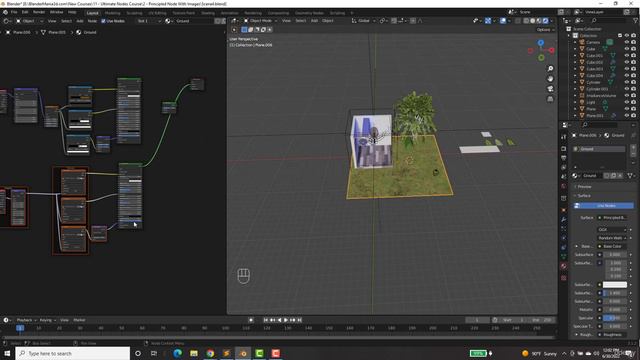Switch to the UV Editing workspace tab
640x360 pixels.
[x=157, y=13]
